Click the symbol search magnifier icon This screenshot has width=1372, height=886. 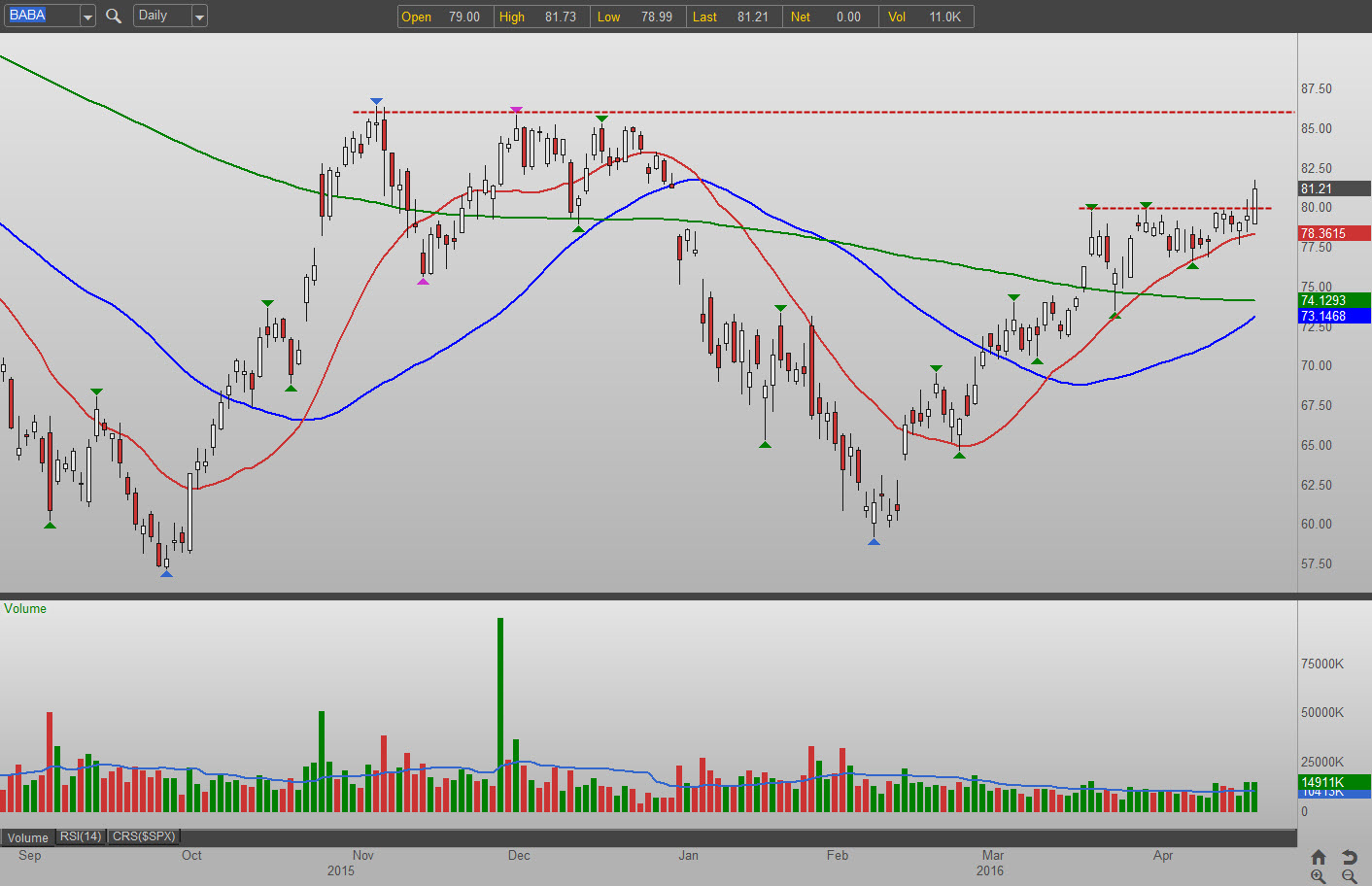pos(114,17)
